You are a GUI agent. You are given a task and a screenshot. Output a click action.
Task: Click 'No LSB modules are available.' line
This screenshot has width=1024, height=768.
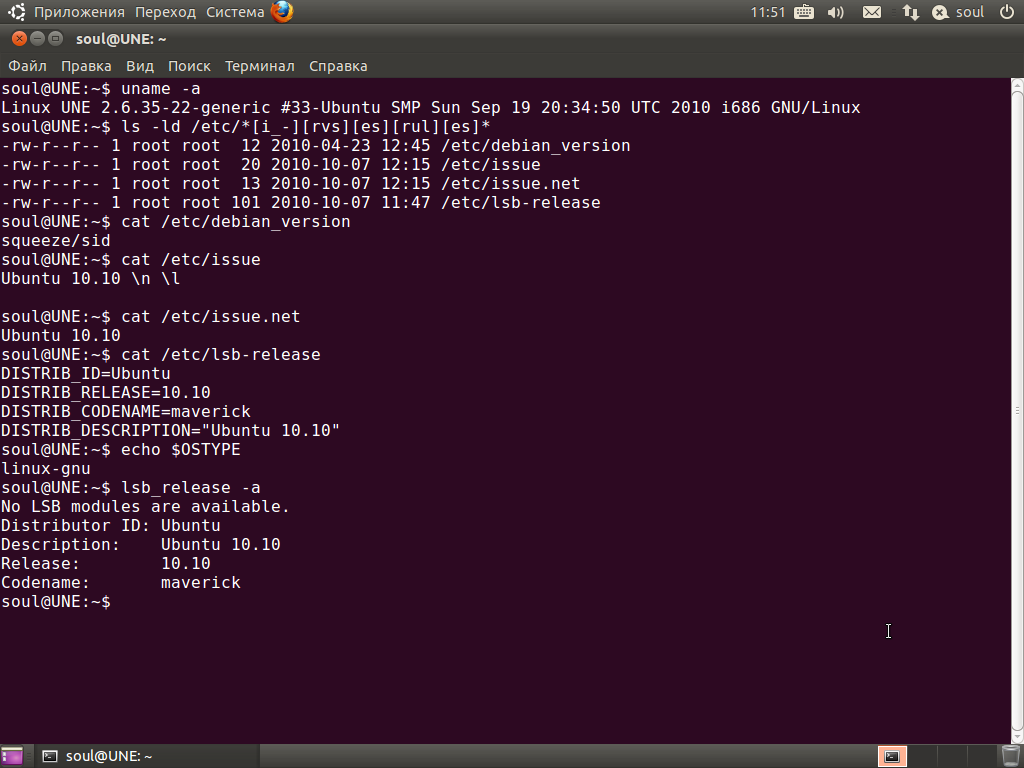[145, 507]
